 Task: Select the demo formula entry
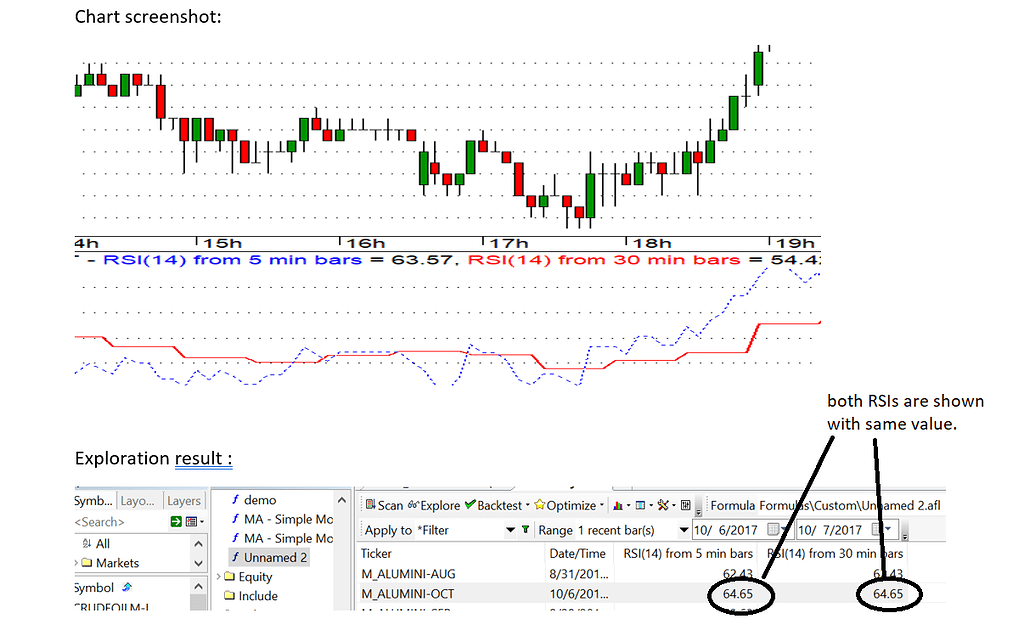260,500
